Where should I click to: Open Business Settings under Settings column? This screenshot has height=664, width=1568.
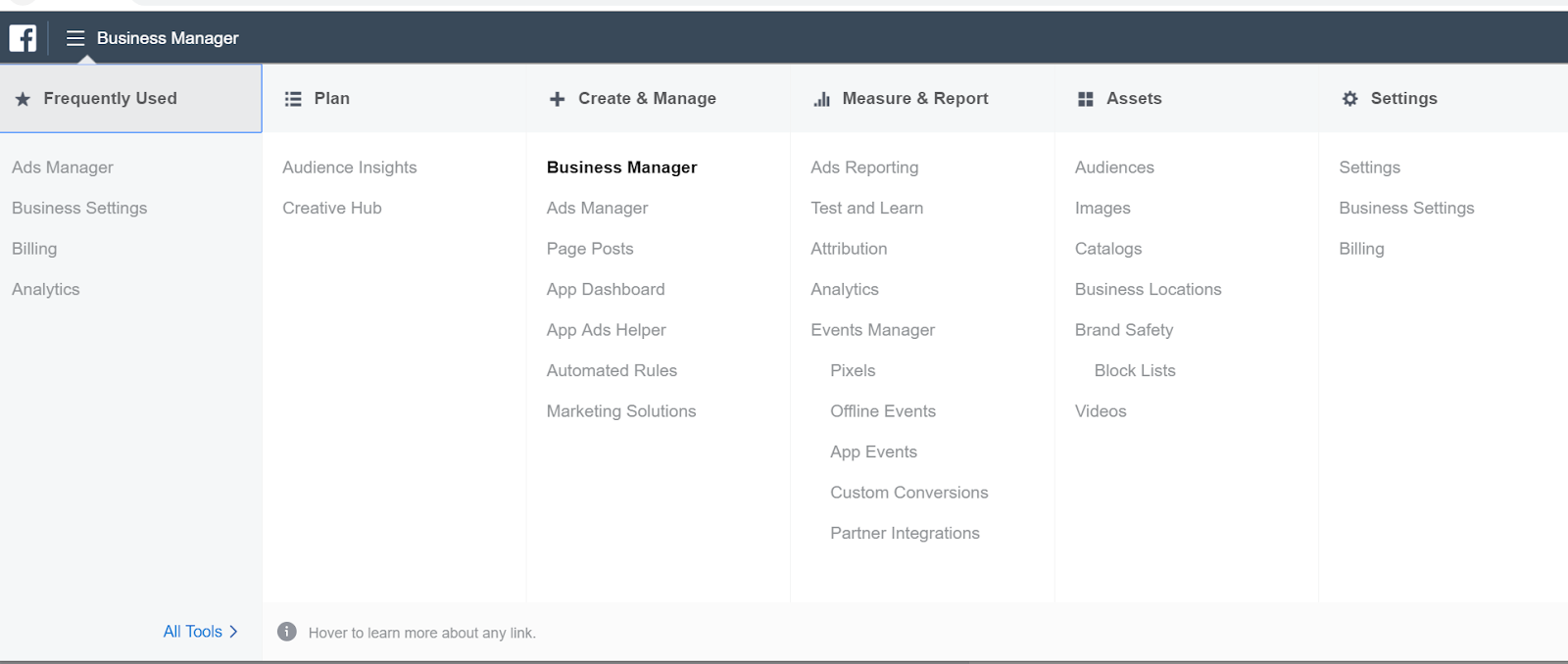point(1406,208)
